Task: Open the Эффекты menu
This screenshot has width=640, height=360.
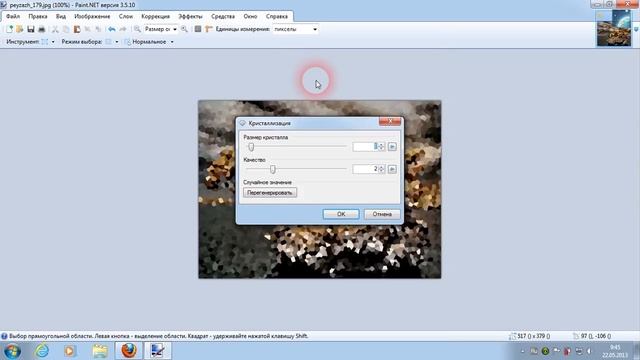Action: 190,16
